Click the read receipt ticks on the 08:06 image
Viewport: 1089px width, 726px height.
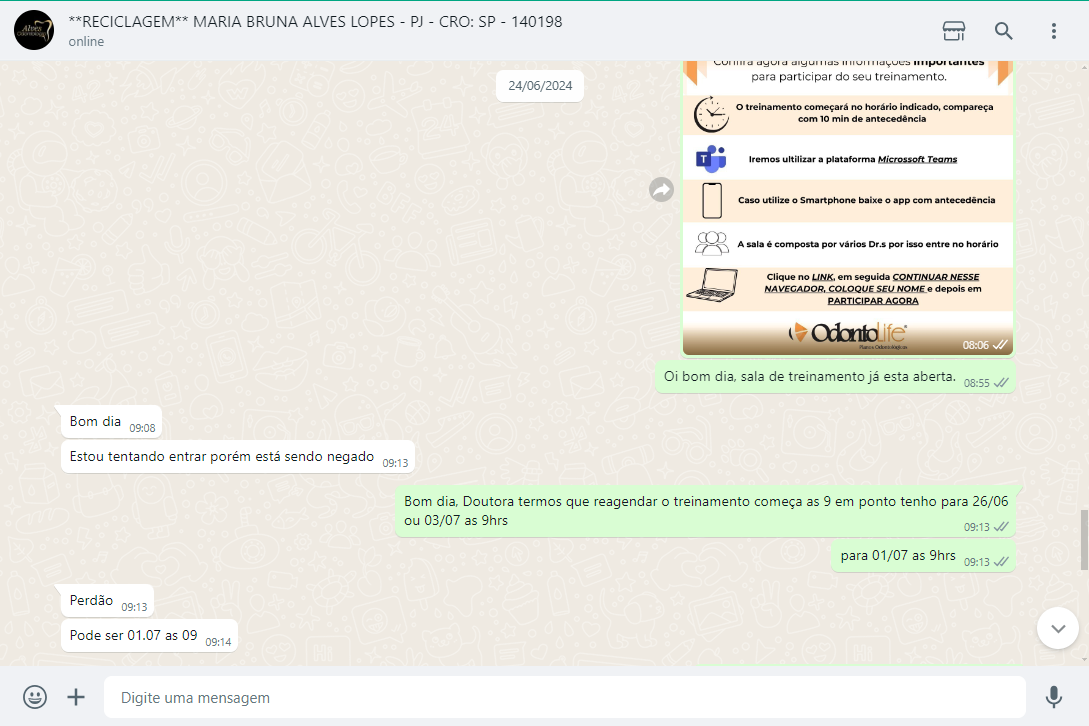1000,345
